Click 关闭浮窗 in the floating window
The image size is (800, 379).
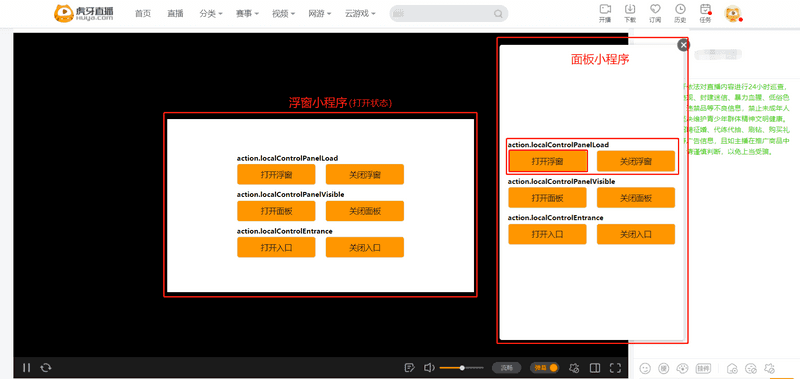tap(365, 174)
